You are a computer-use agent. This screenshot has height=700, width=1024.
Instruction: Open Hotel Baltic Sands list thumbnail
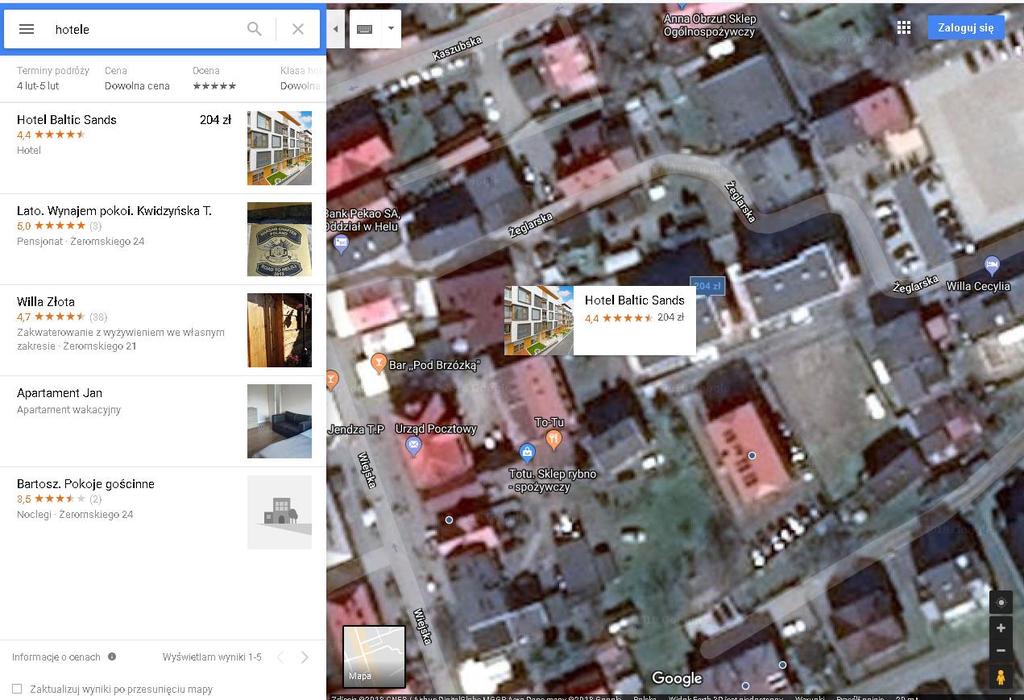[280, 148]
